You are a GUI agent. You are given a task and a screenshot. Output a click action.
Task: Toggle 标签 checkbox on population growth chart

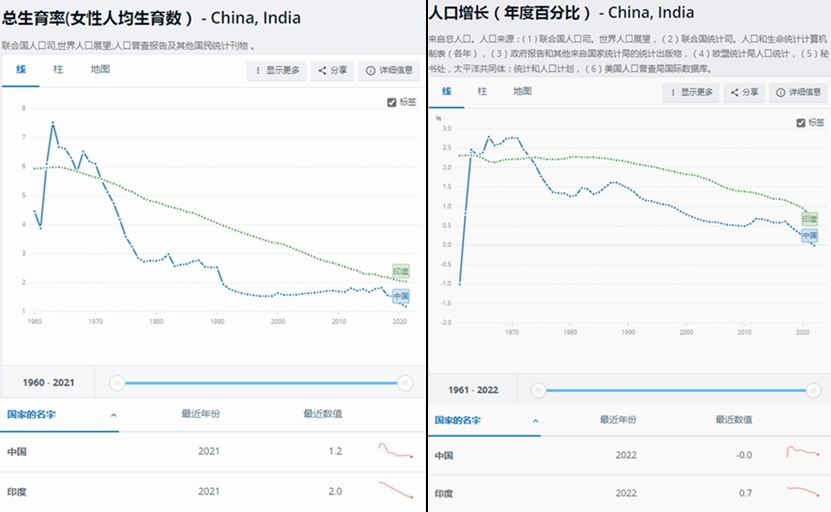coord(800,122)
